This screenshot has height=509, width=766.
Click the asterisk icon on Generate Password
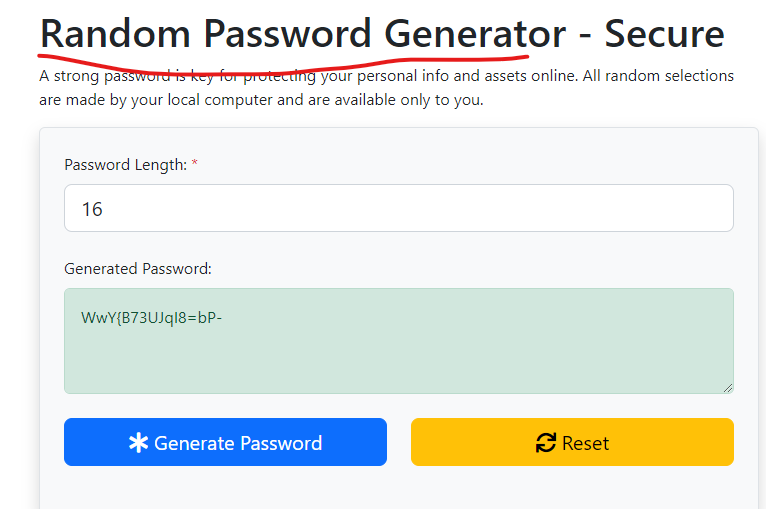click(x=138, y=443)
